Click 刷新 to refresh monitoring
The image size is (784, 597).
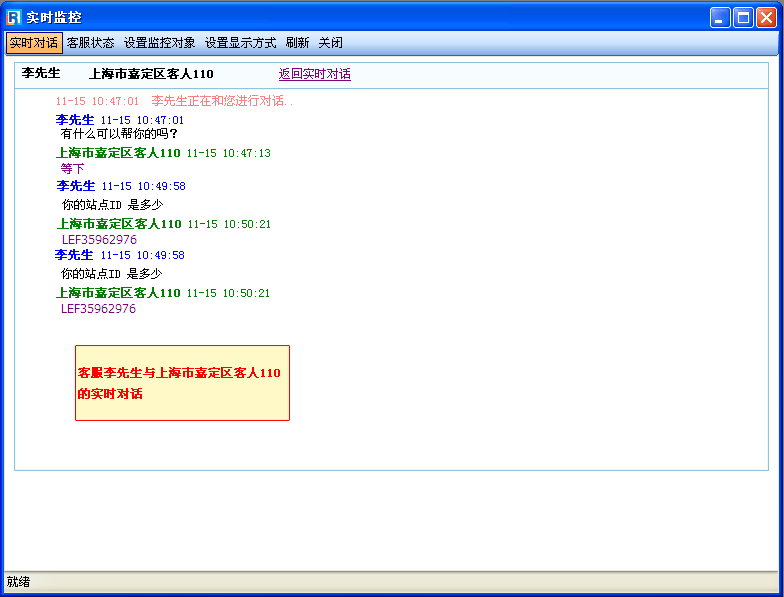pos(298,43)
